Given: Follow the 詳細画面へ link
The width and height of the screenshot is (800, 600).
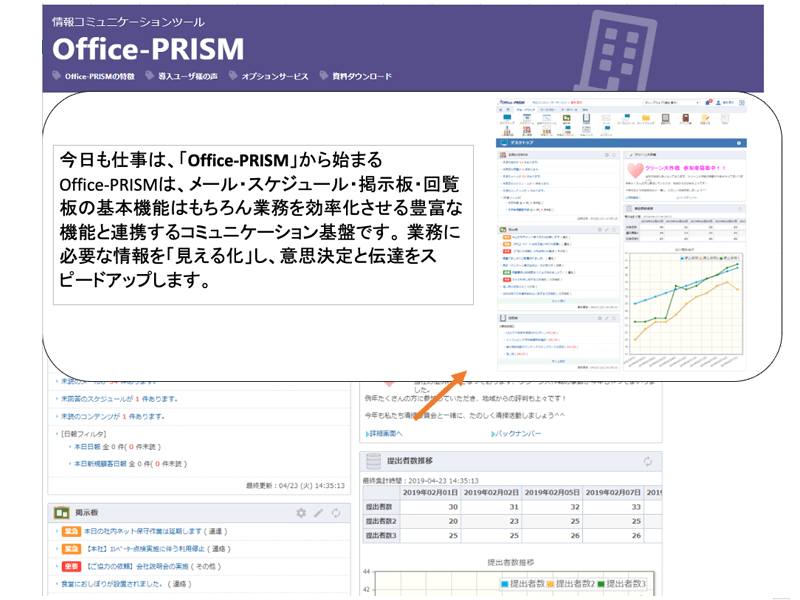Looking at the screenshot, I should (384, 434).
